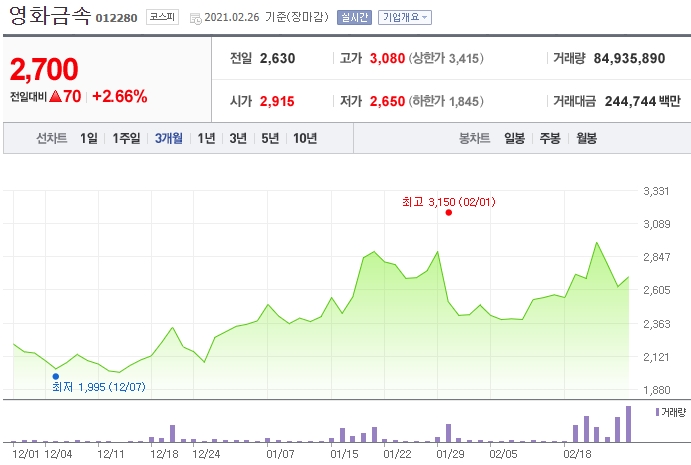Image resolution: width=691 pixels, height=465 pixels.
Task: Click the 01/07 date axis label
Action: 280,454
